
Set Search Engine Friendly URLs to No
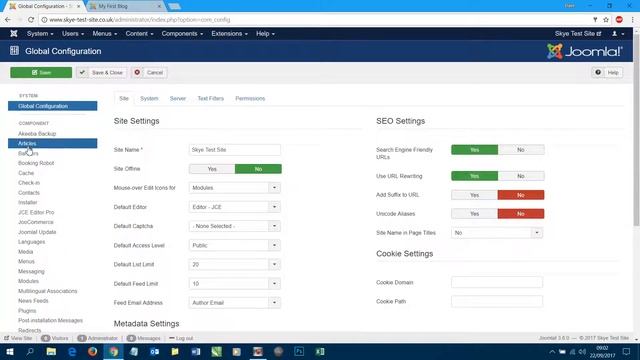coord(521,150)
